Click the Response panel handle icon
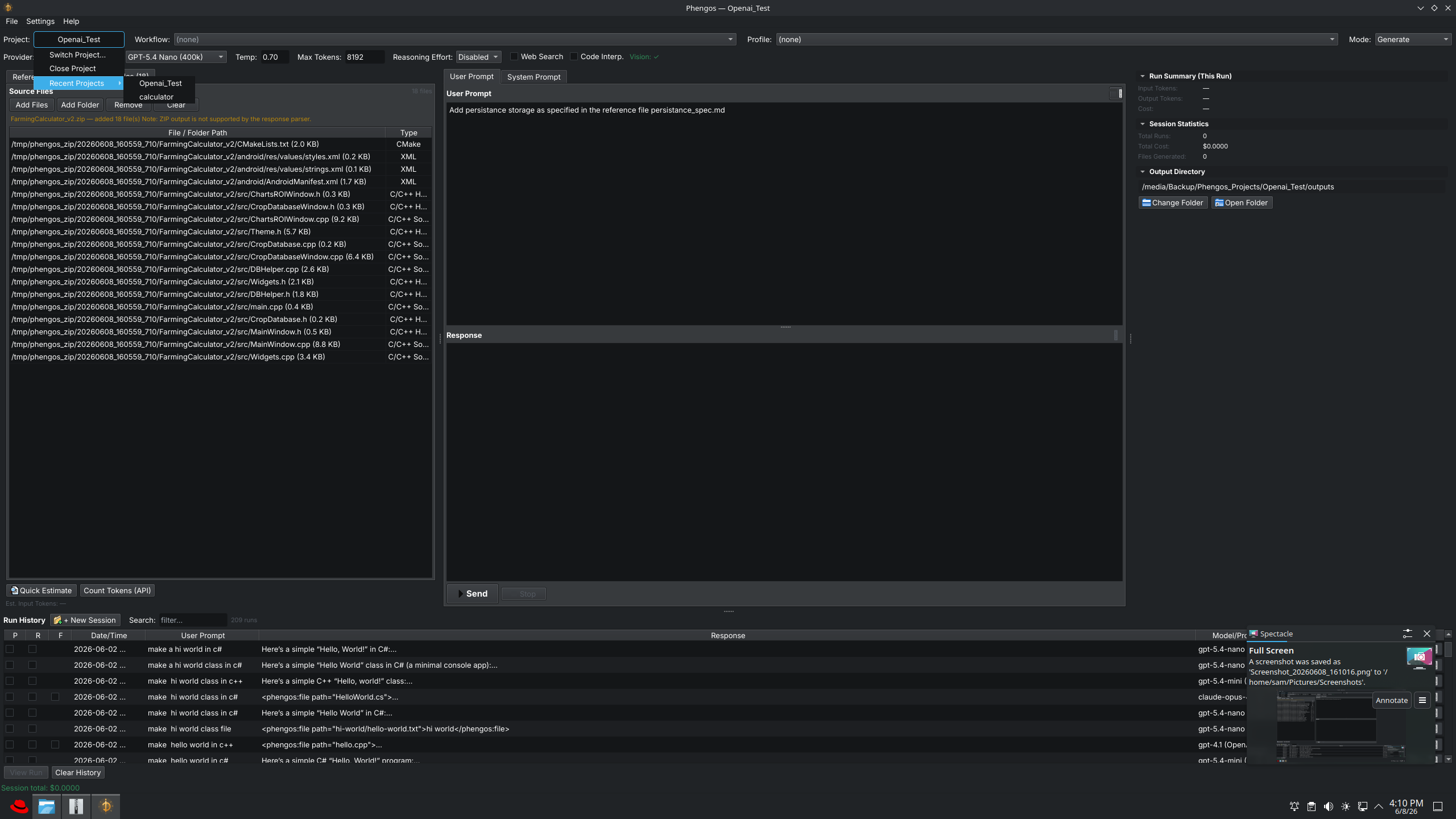The width and height of the screenshot is (1456, 819). [x=1116, y=336]
